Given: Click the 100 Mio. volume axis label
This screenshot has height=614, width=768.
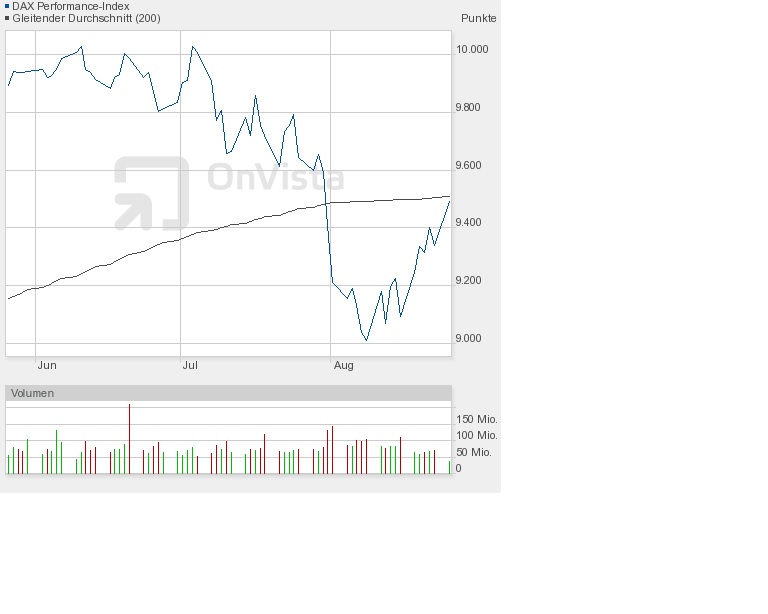Looking at the screenshot, I should (476, 435).
